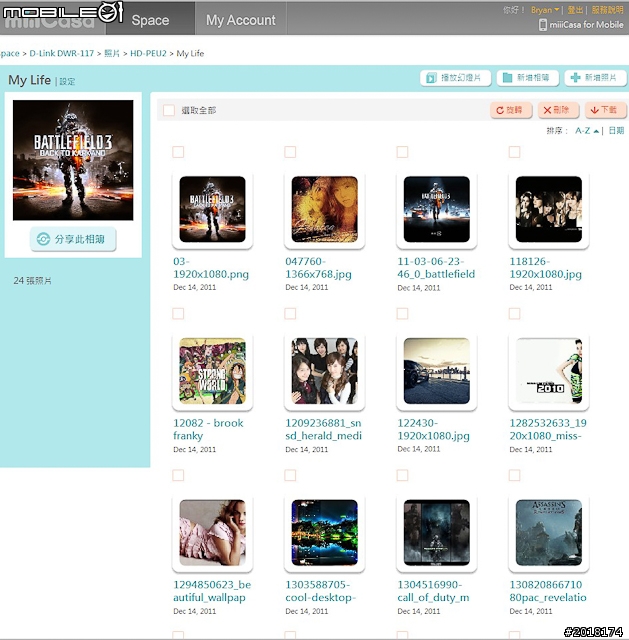This screenshot has height=640, width=629.
Task: Check the box for 1294850623_beautiful_wallpap
Action: pyautogui.click(x=178, y=475)
